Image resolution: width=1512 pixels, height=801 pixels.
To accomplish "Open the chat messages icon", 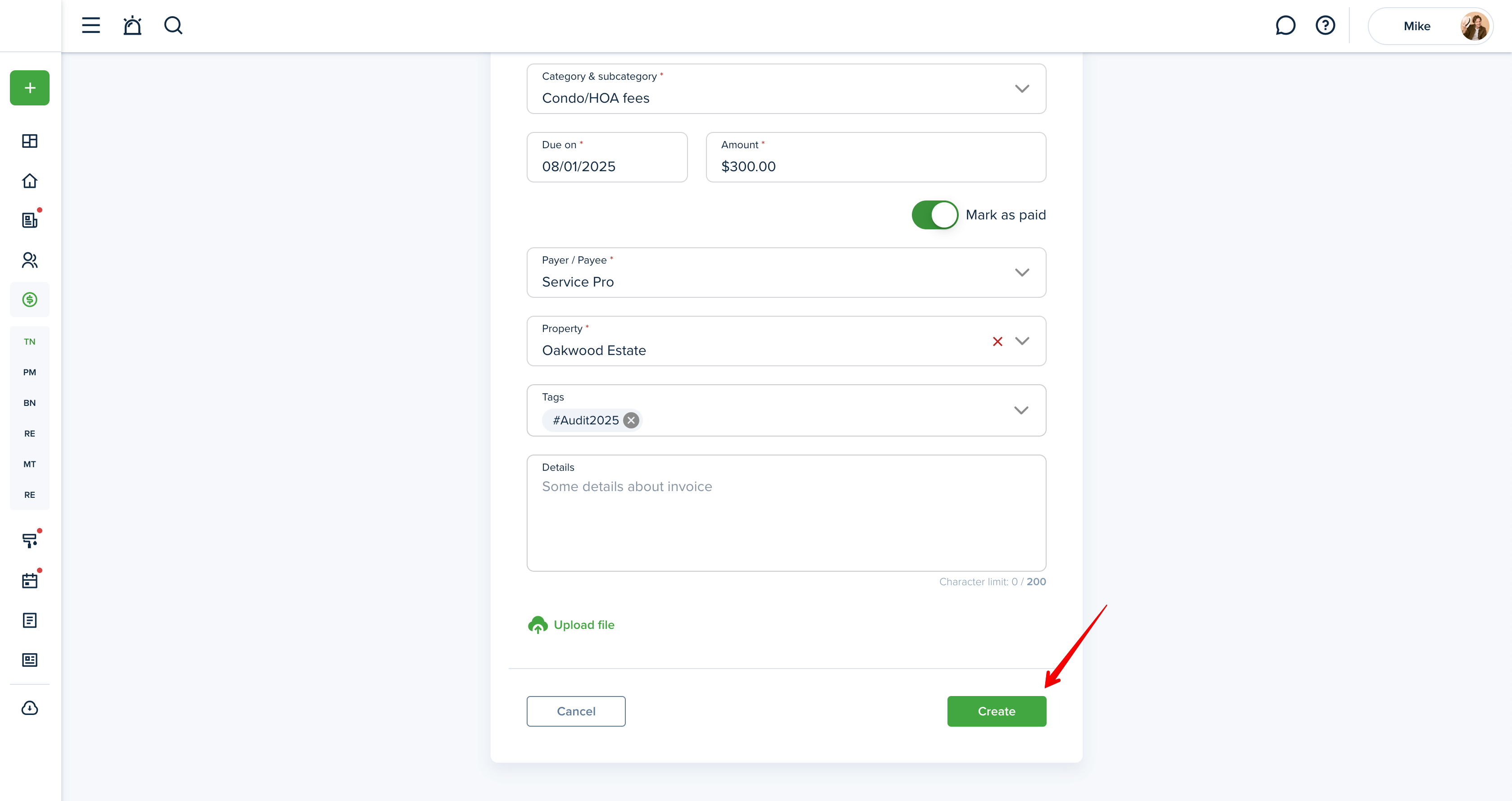I will 1285,25.
